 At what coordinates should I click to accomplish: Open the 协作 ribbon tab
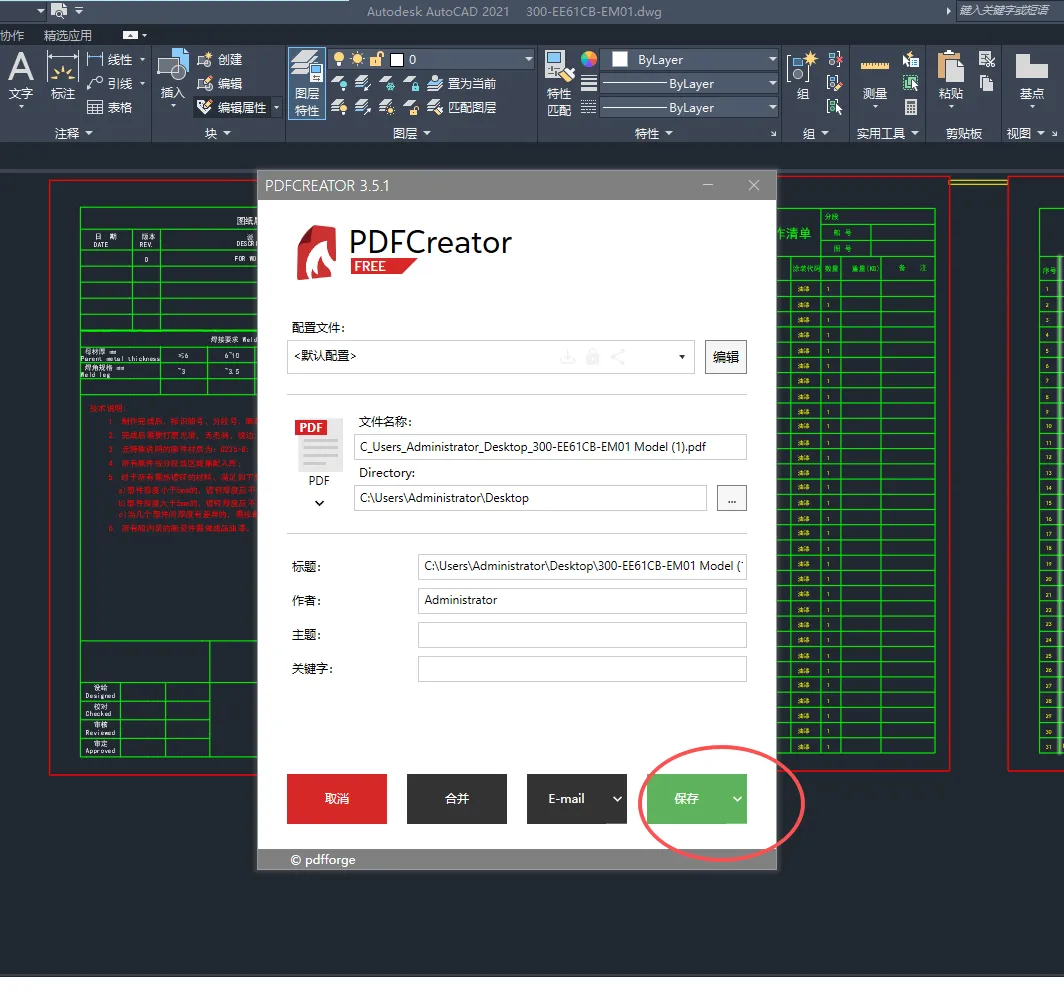12,35
